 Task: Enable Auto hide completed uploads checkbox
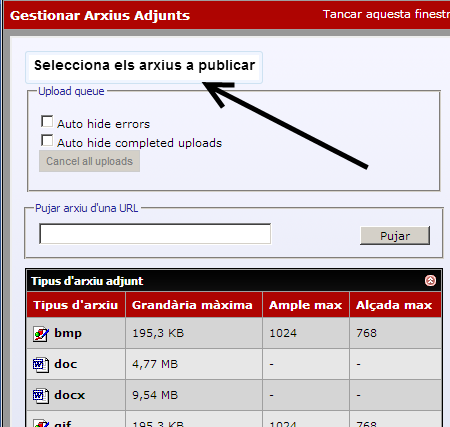tap(47, 140)
